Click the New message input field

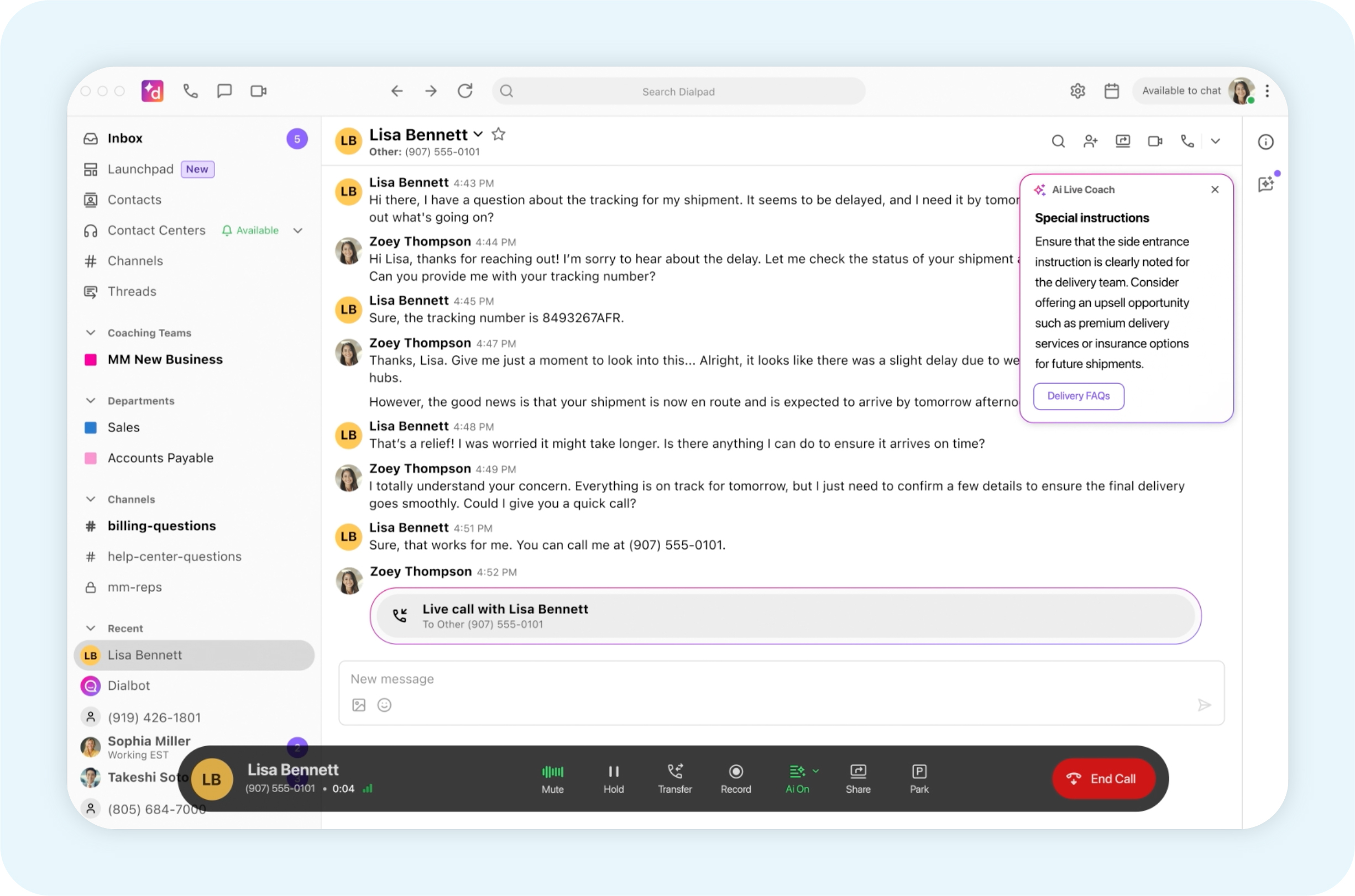pyautogui.click(x=781, y=679)
